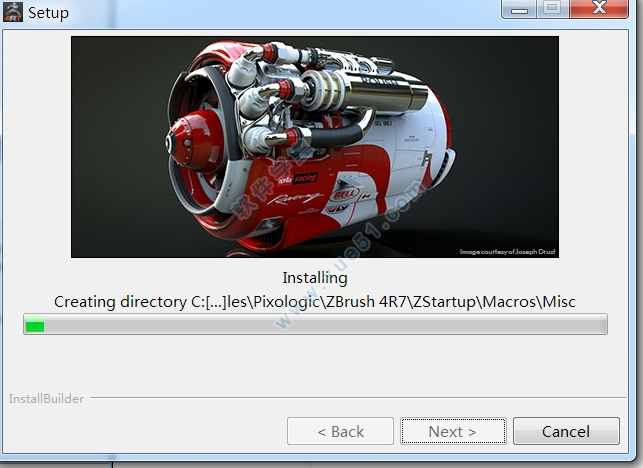Click the jet engine splash image

pyautogui.click(x=314, y=147)
